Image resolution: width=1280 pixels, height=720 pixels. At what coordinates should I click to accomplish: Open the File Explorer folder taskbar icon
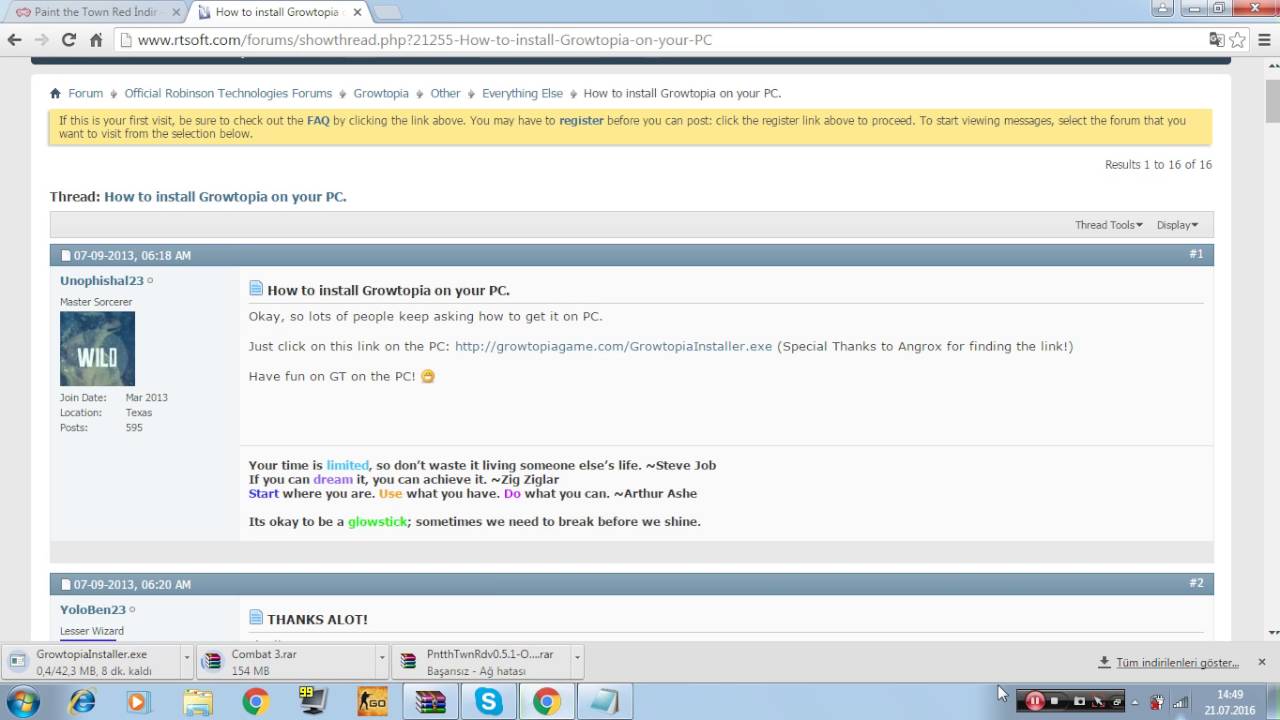(198, 702)
